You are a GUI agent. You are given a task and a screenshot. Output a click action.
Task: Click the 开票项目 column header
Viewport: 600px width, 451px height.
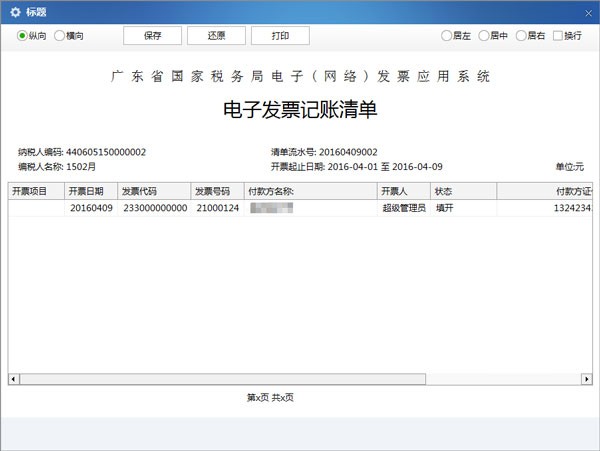click(x=36, y=191)
